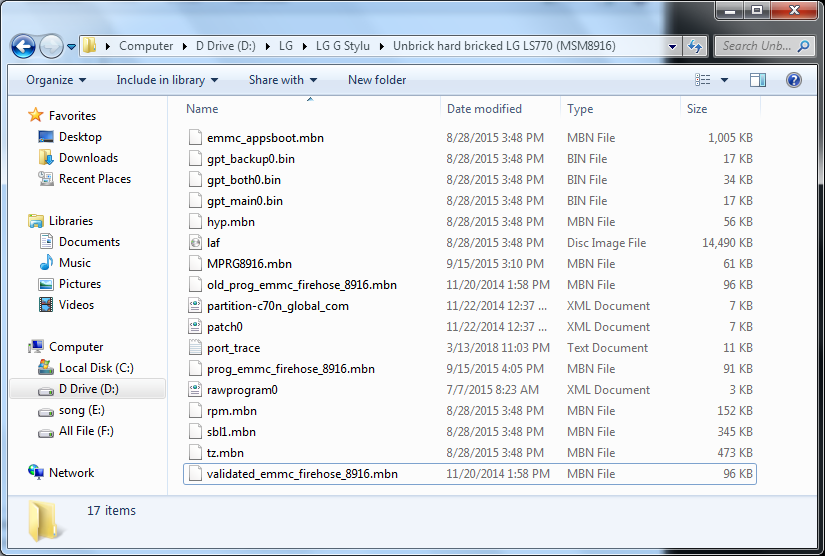Select Favorites star icon in sidebar
The width and height of the screenshot is (825, 556).
coord(36,115)
